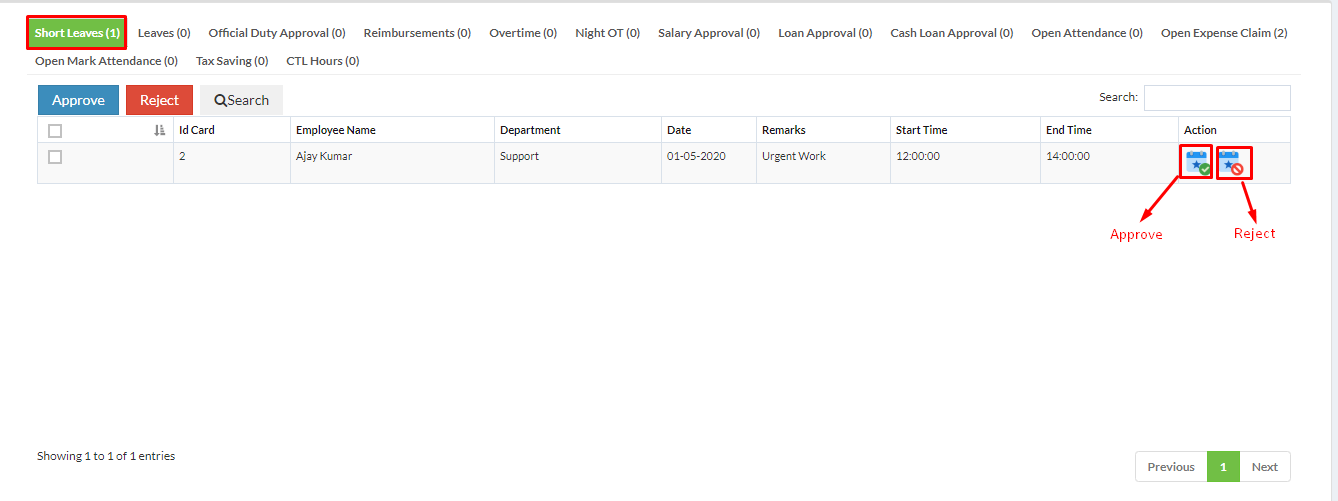
Task: Select the Overtime (0) tab
Action: [x=523, y=33]
